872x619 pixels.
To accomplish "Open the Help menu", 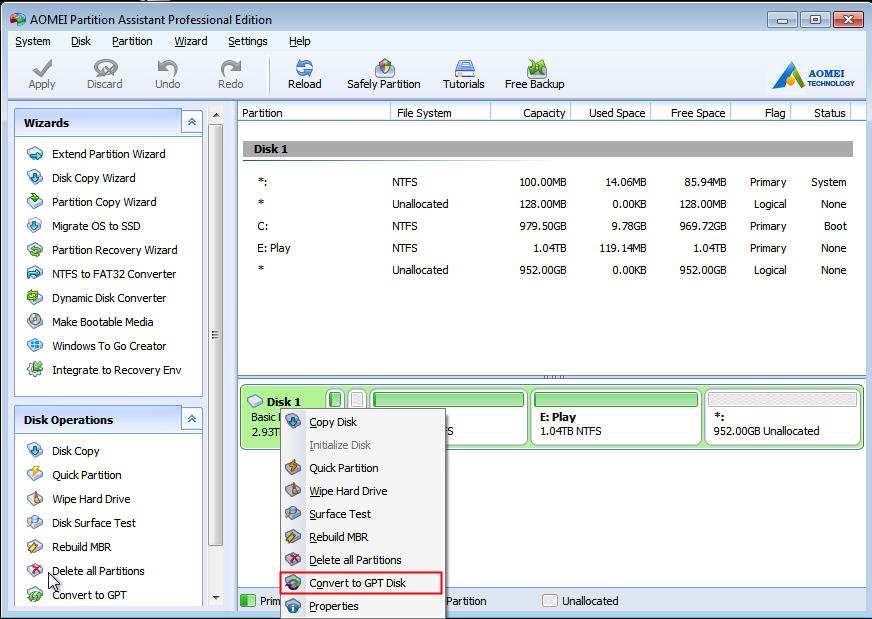I will pos(300,41).
